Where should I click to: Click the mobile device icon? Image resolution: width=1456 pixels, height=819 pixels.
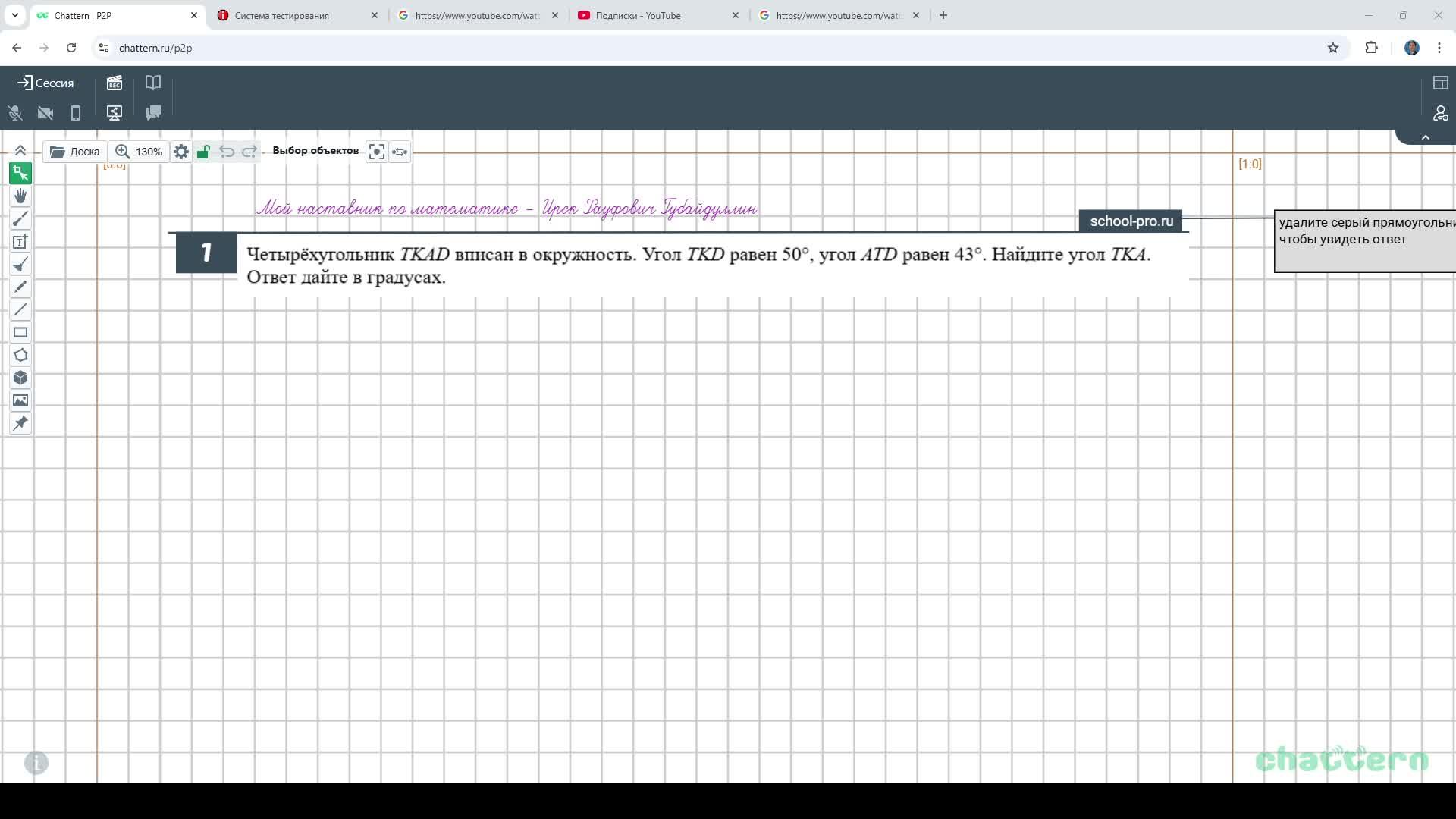[76, 113]
